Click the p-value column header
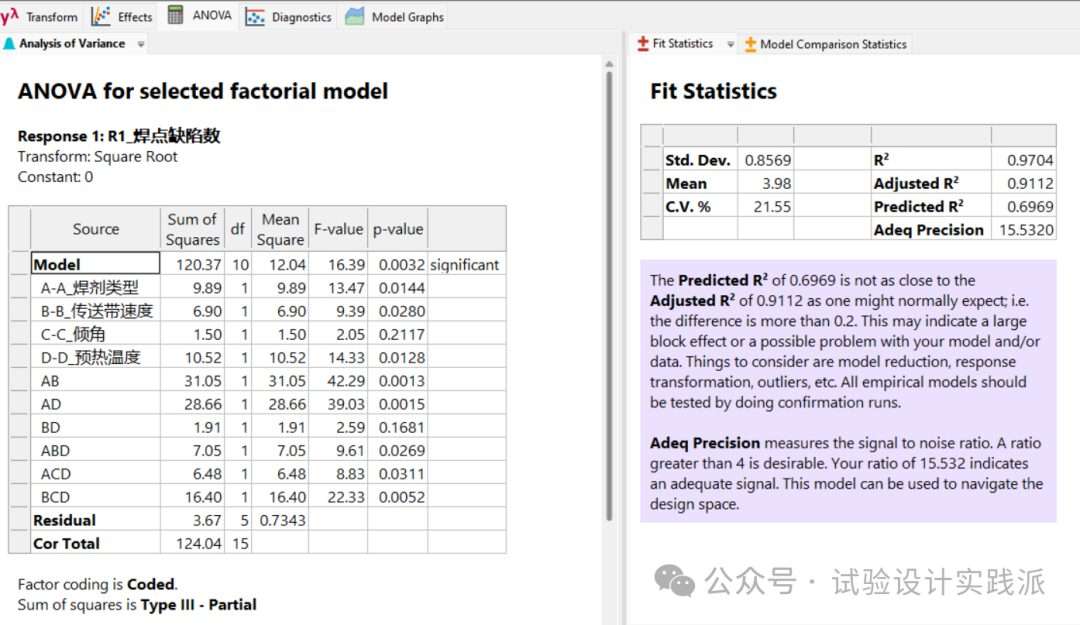 [398, 229]
